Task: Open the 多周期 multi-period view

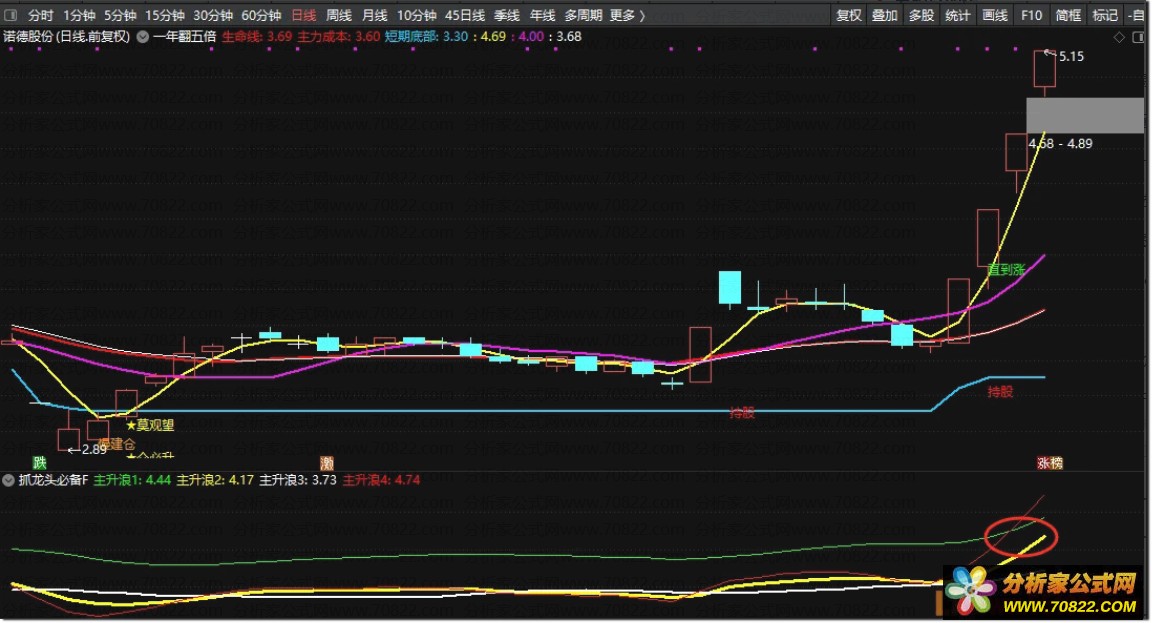Action: click(583, 15)
